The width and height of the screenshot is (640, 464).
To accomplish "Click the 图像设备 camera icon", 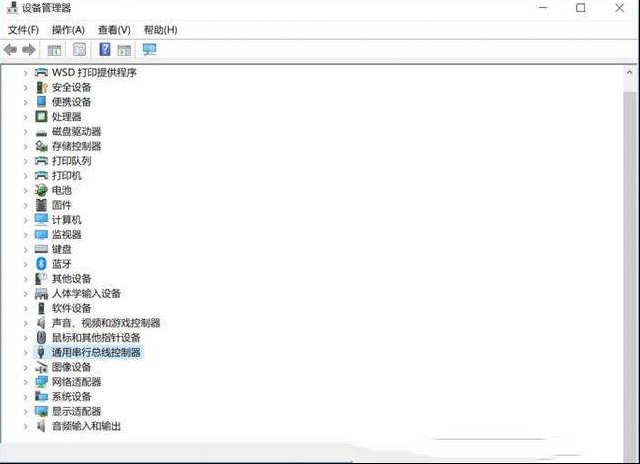I will (x=41, y=367).
